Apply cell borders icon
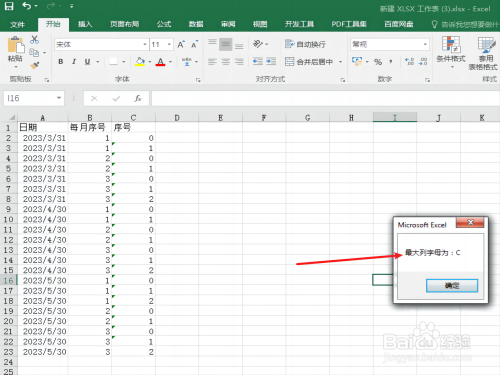500x375 pixels. 114,62
